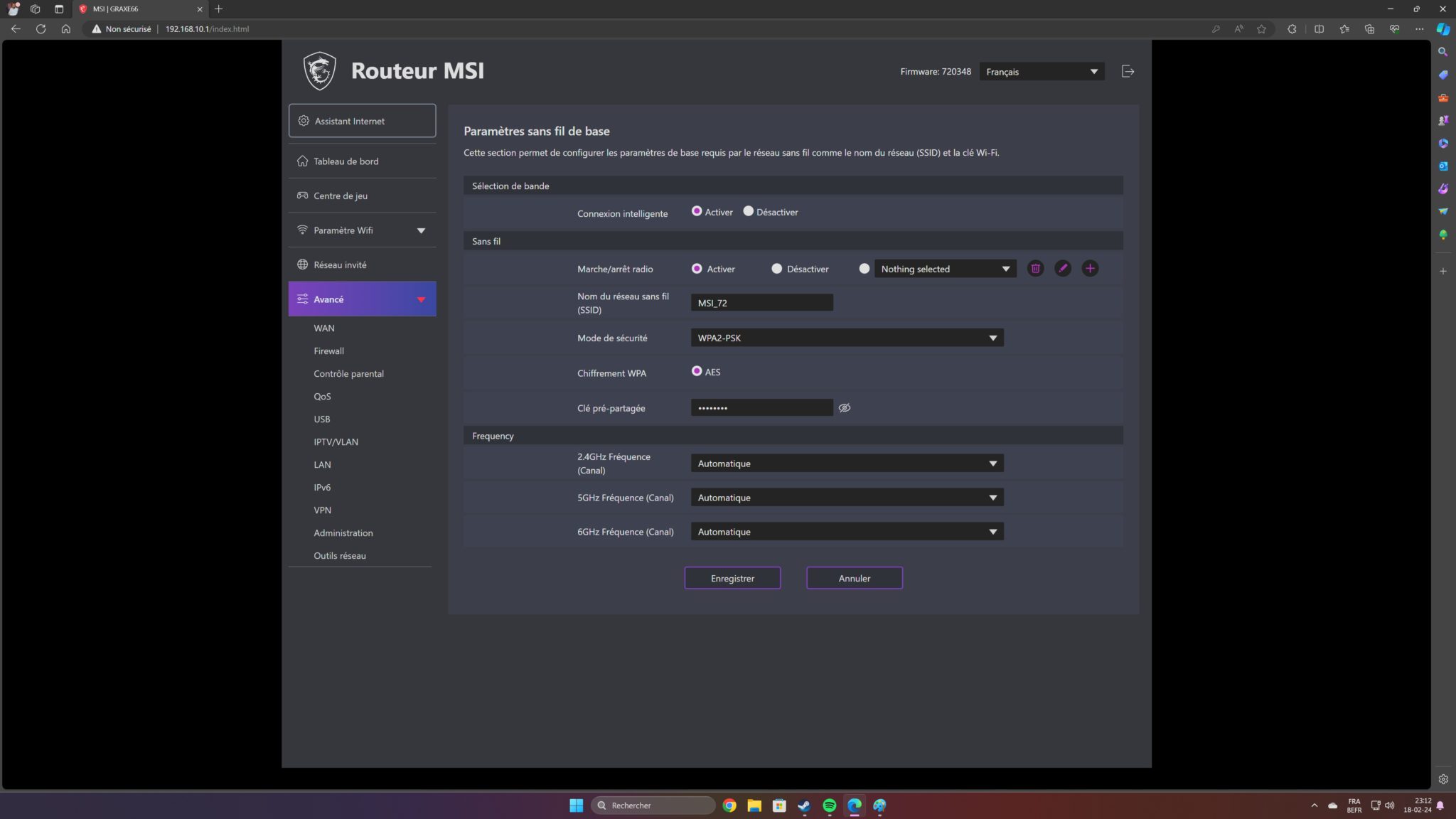The width and height of the screenshot is (1456, 819).
Task: Open Outlook in Edge sidebar
Action: coord(1442,166)
